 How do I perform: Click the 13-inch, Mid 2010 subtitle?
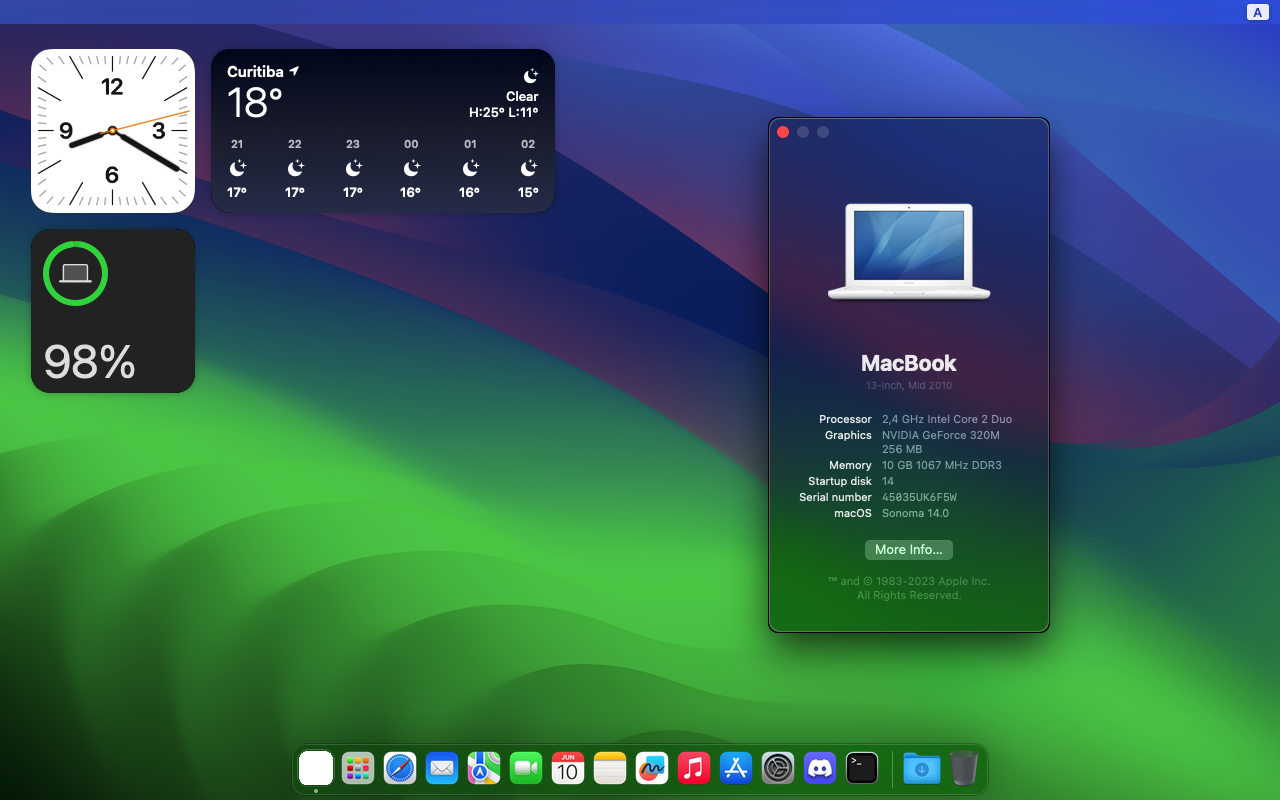tap(909, 385)
